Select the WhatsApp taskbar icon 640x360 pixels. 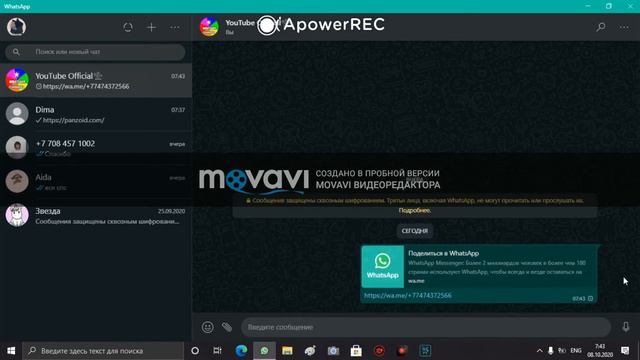tap(264, 351)
